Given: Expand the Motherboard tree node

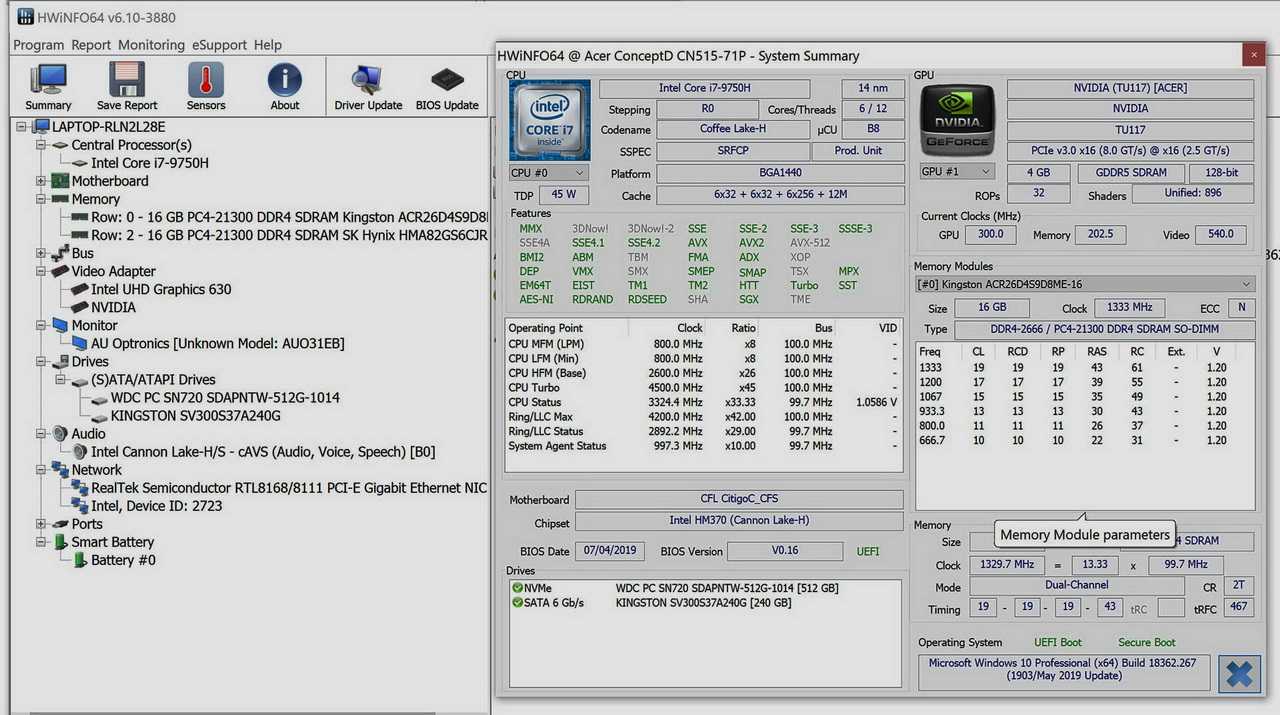Looking at the screenshot, I should (x=41, y=181).
